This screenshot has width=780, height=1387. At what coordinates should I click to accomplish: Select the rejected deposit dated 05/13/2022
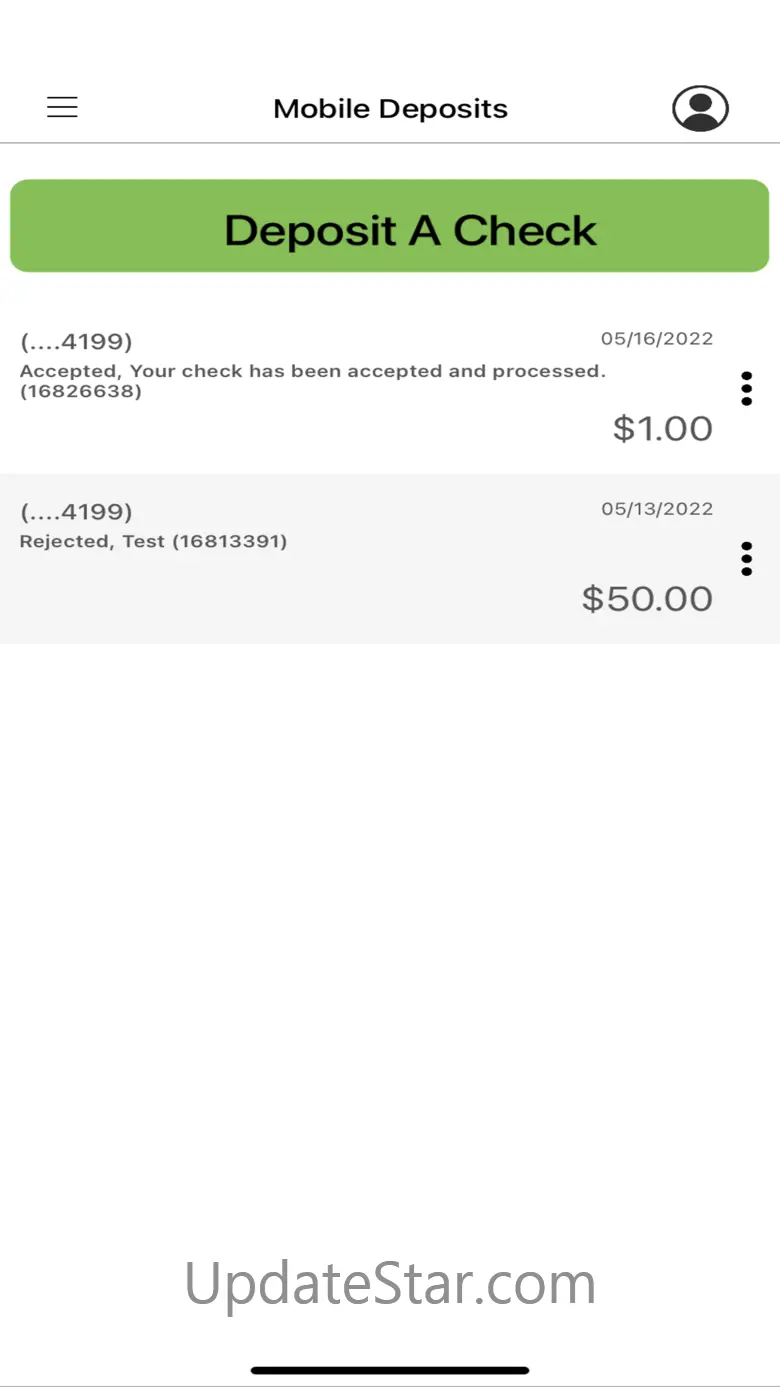coord(390,558)
